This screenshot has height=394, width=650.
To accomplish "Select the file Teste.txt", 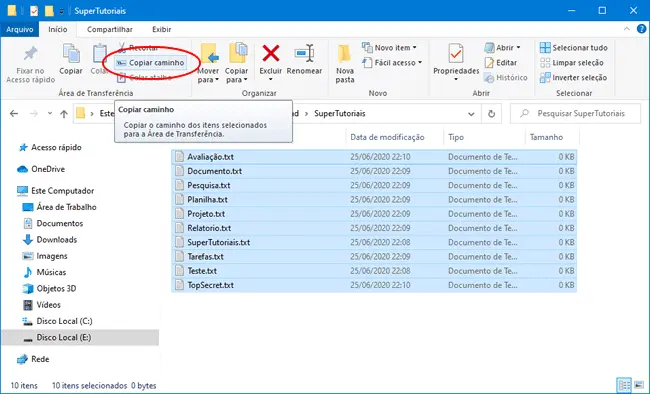I will tap(374, 271).
